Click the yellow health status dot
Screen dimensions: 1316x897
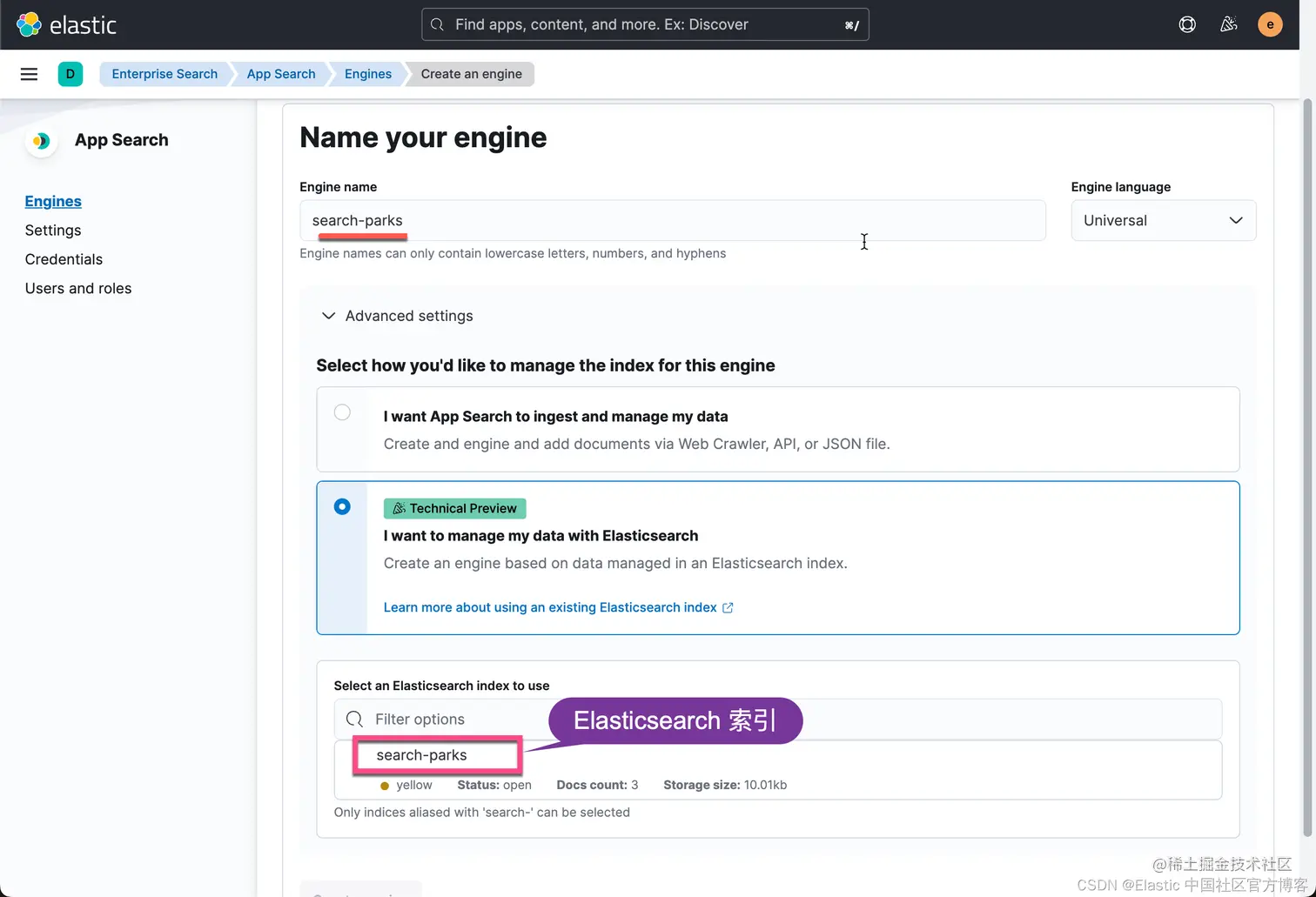point(385,786)
